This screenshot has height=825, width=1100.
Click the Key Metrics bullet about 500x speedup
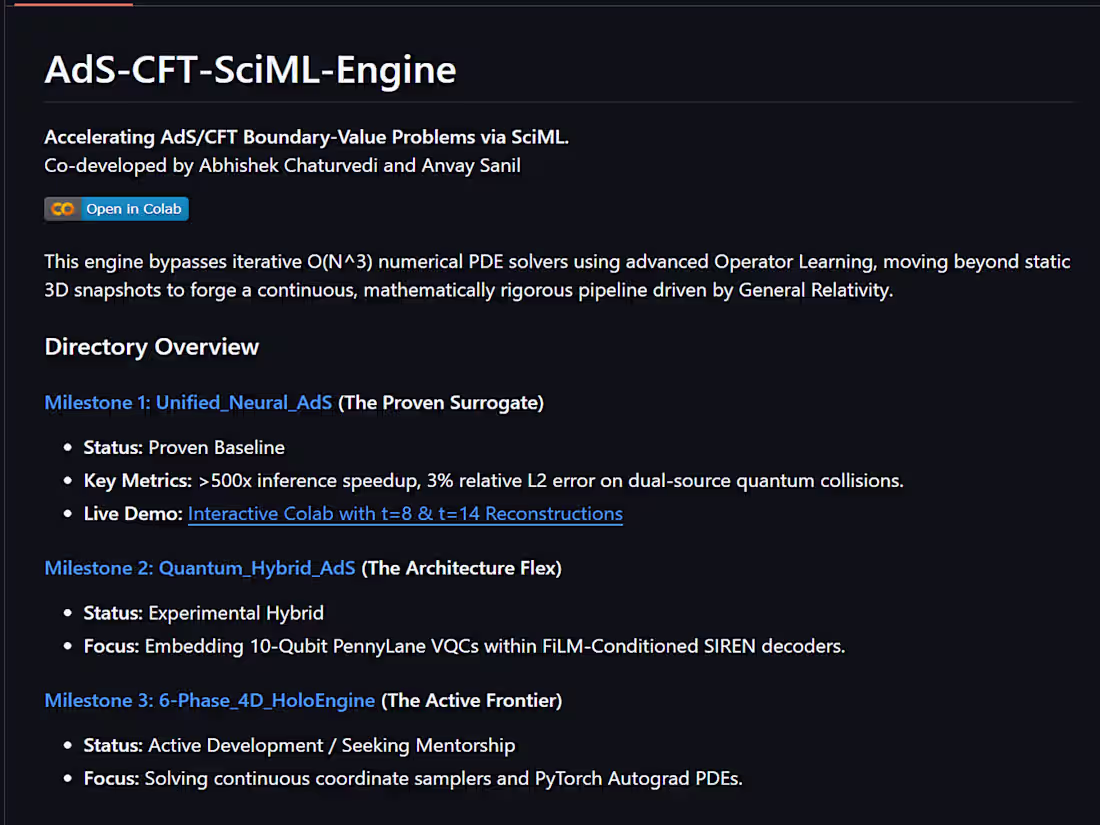pyautogui.click(x=494, y=481)
